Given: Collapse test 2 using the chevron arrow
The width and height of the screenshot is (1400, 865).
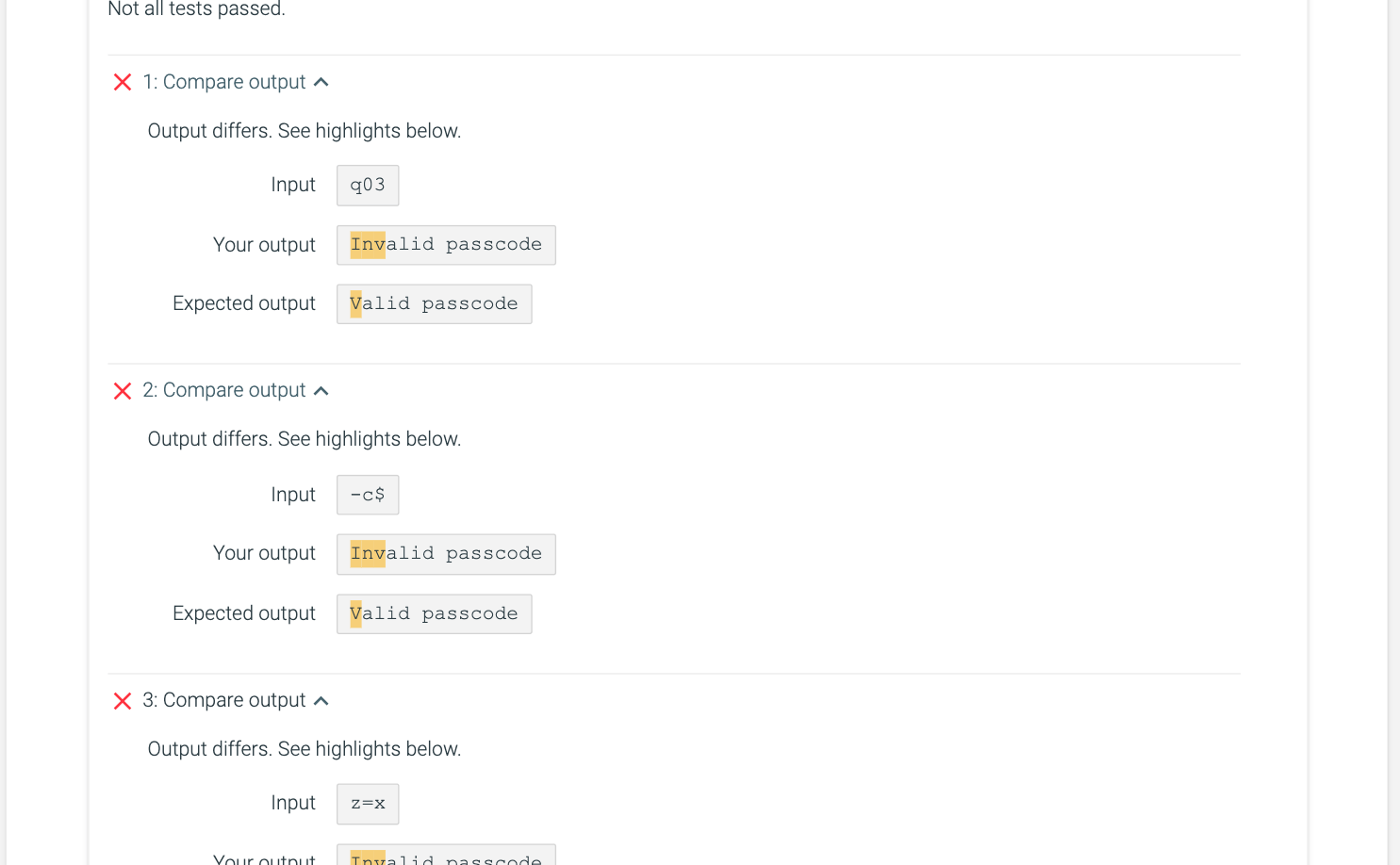Looking at the screenshot, I should click(x=321, y=391).
